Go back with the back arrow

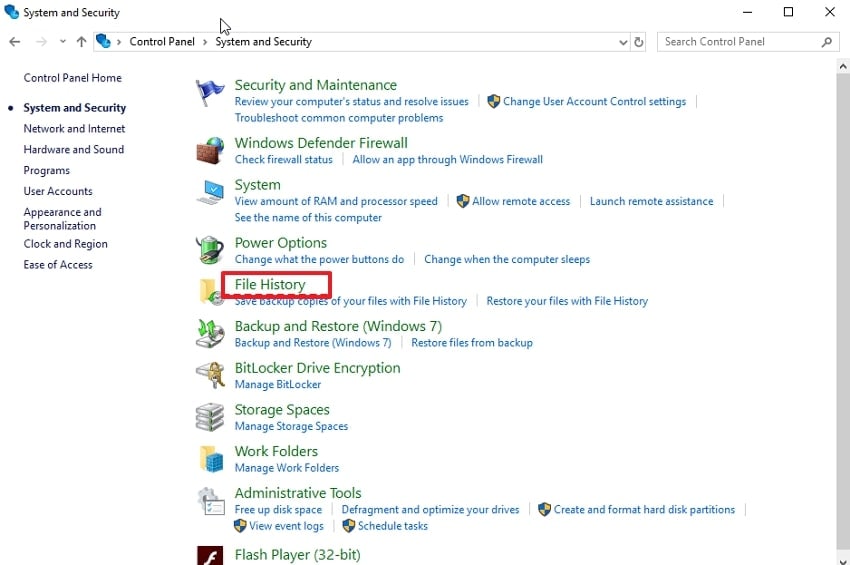click(x=15, y=42)
